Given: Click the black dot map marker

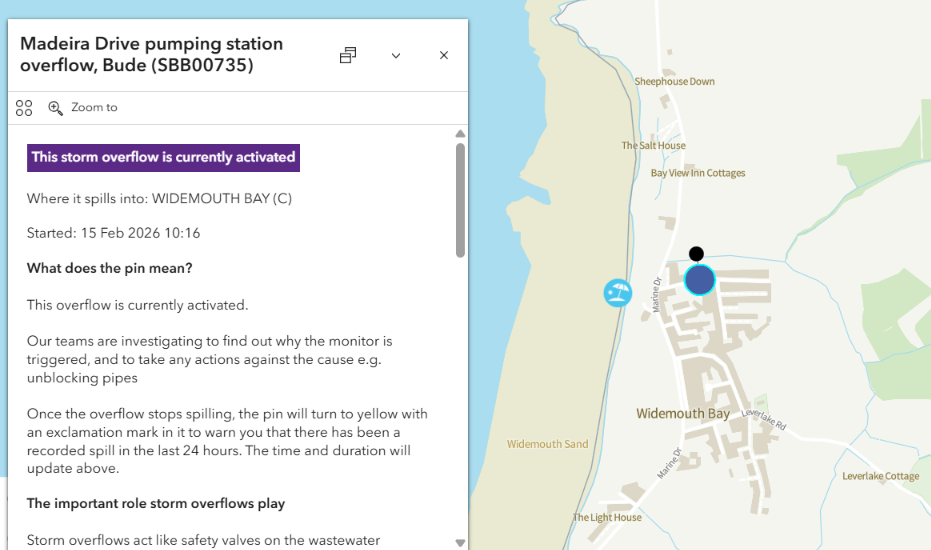Looking at the screenshot, I should click(696, 254).
